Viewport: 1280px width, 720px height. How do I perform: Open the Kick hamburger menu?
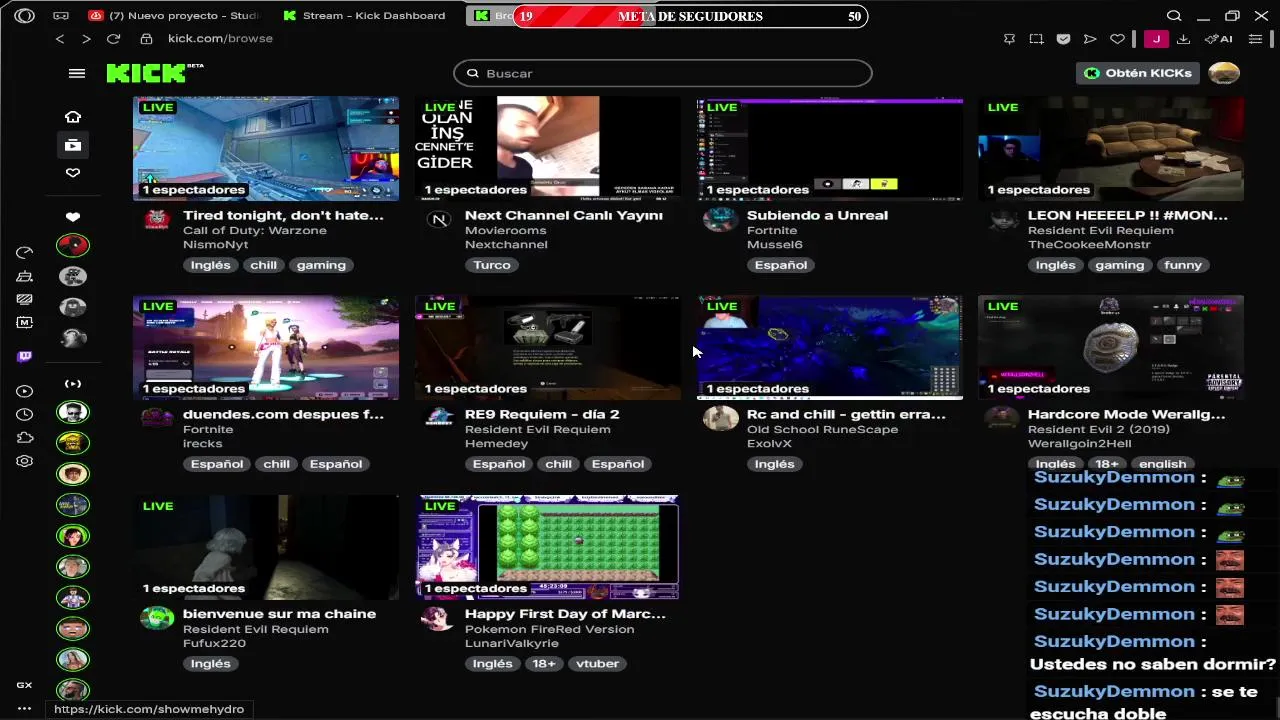click(77, 73)
